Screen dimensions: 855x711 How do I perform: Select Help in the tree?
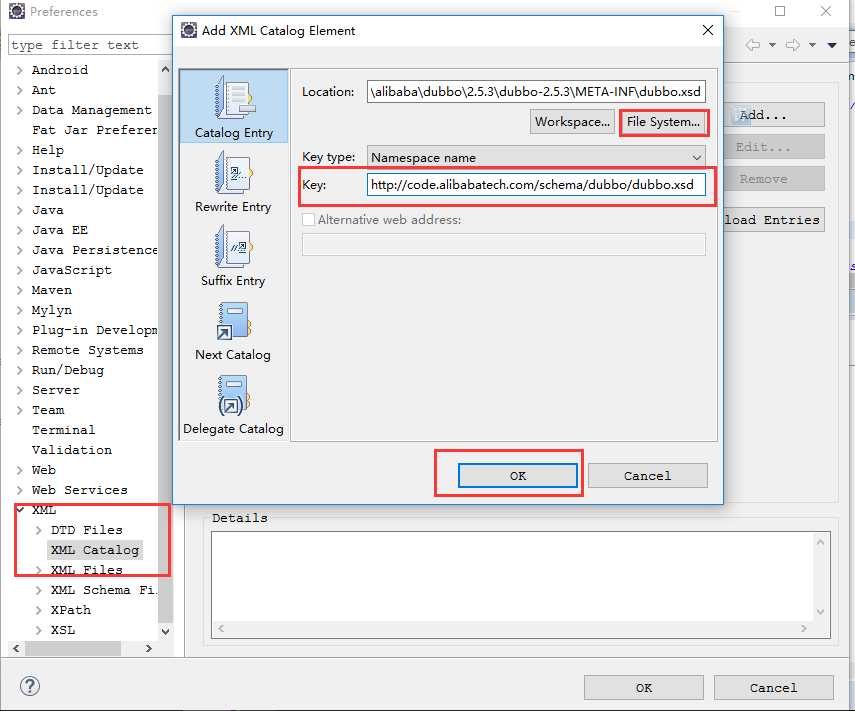47,150
